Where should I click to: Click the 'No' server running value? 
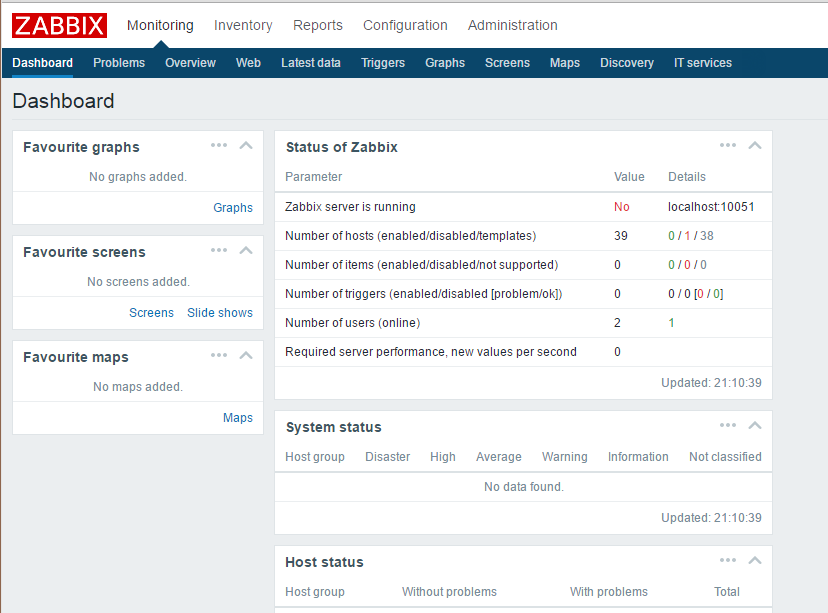click(x=622, y=207)
